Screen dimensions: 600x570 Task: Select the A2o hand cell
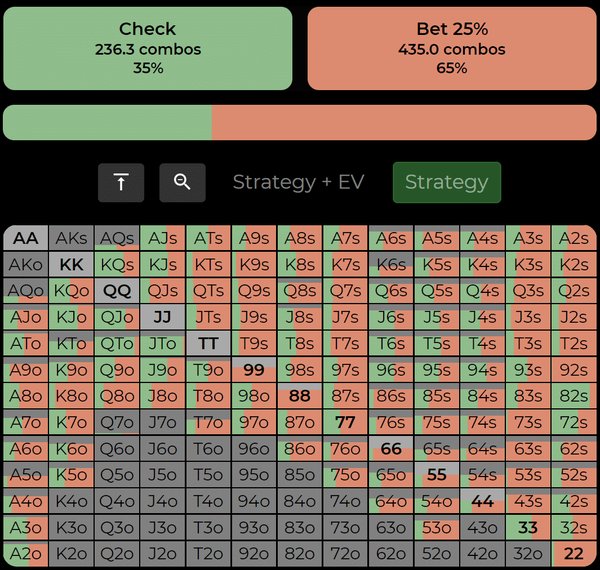pyautogui.click(x=26, y=554)
